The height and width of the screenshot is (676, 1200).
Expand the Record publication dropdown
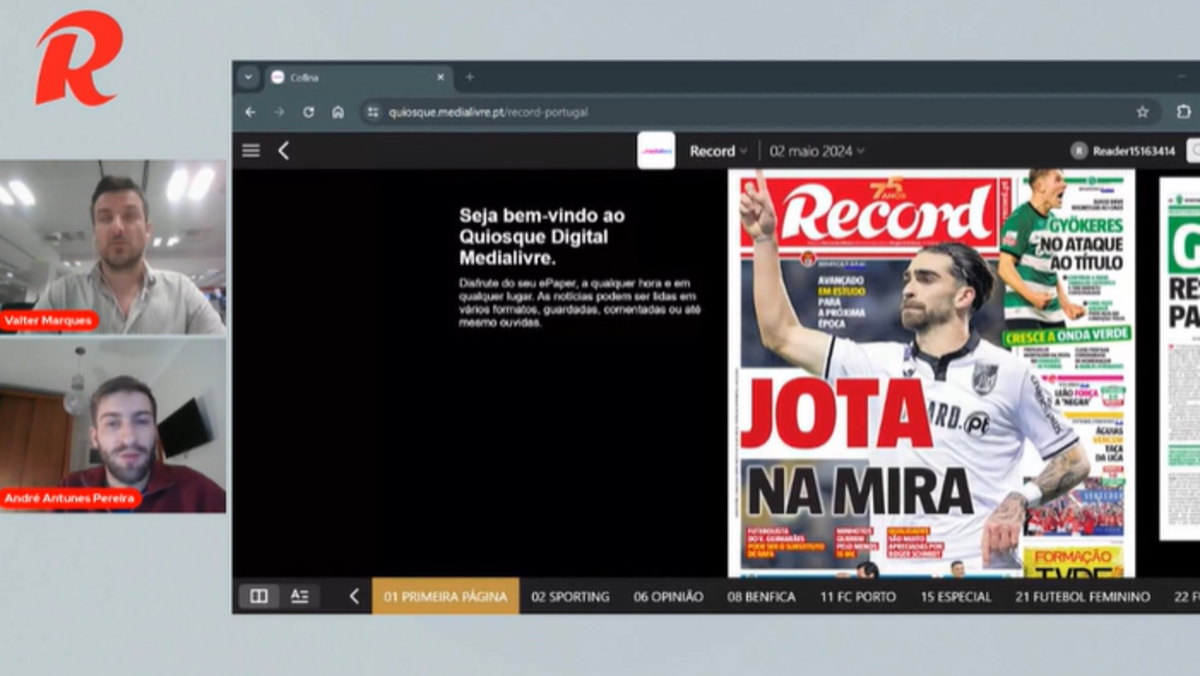click(x=718, y=151)
